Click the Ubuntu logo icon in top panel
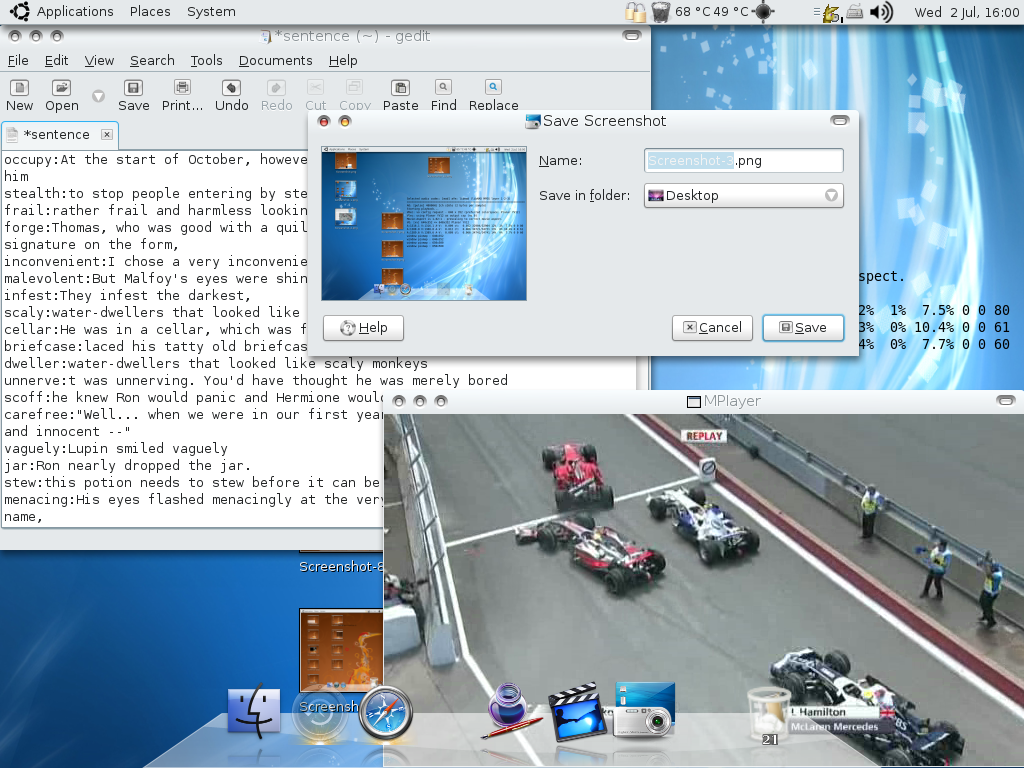Viewport: 1024px width, 768px height. (20, 12)
